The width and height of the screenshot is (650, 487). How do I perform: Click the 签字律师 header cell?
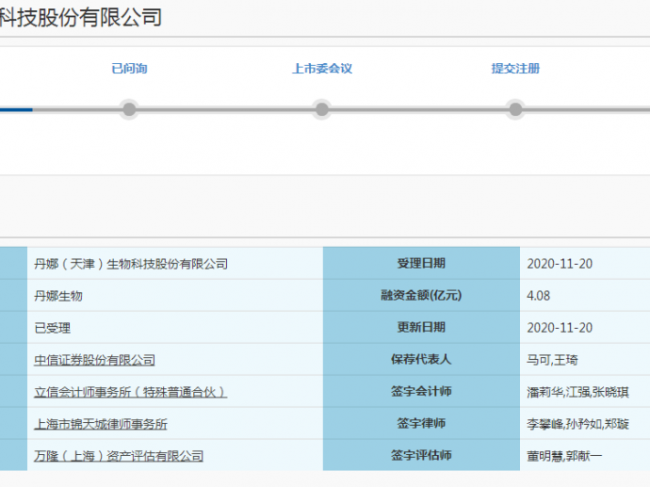pyautogui.click(x=421, y=424)
